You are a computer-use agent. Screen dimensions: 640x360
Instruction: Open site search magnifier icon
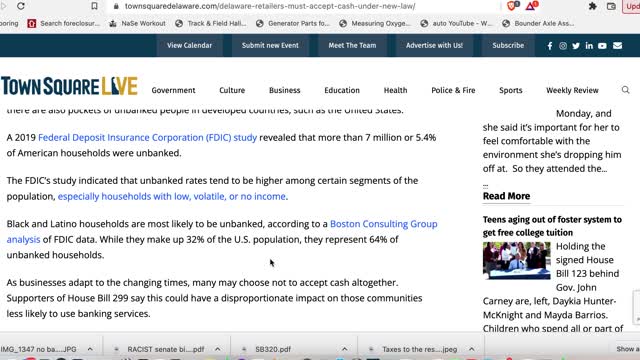(625, 90)
